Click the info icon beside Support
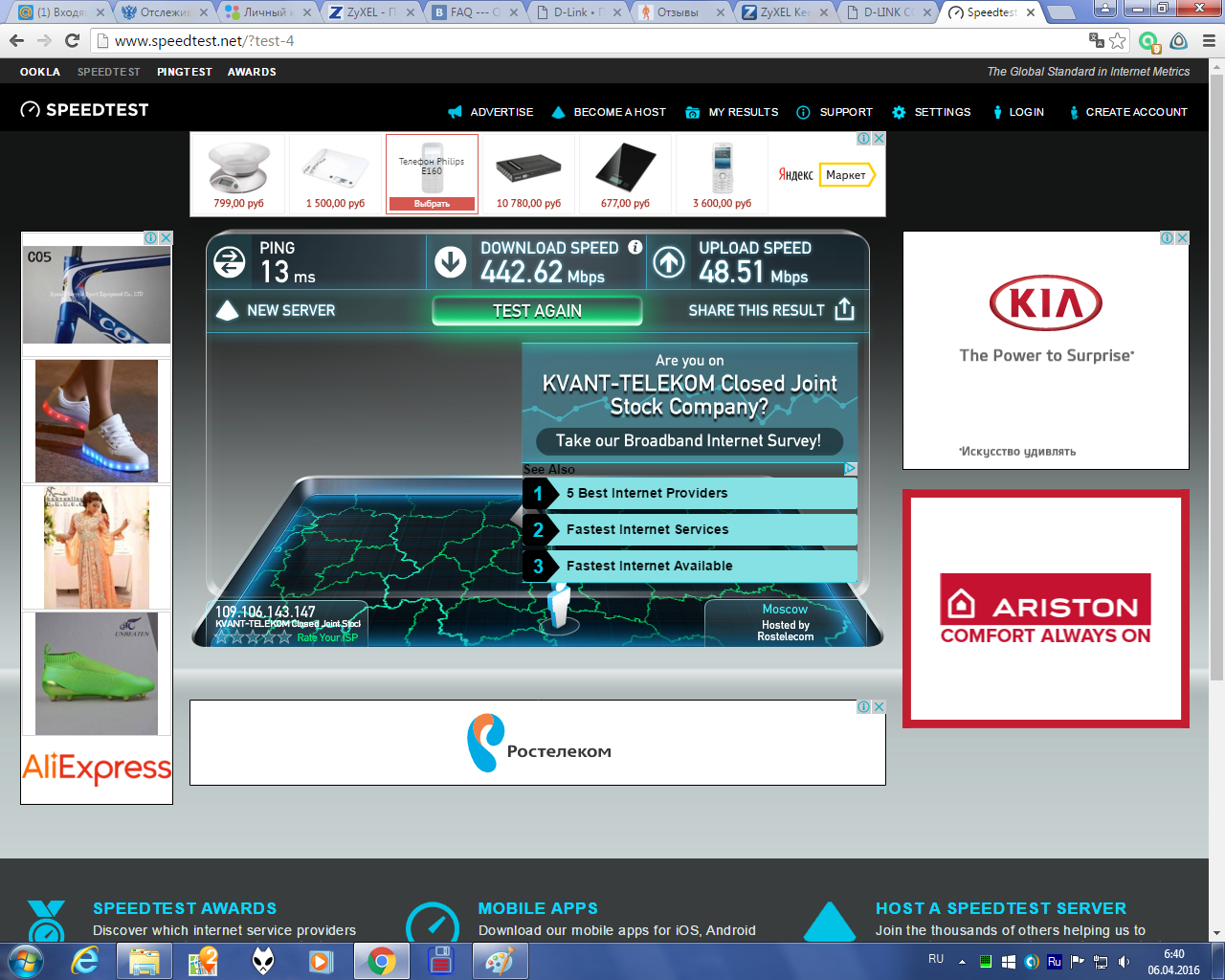The image size is (1225, 980). 804,112
